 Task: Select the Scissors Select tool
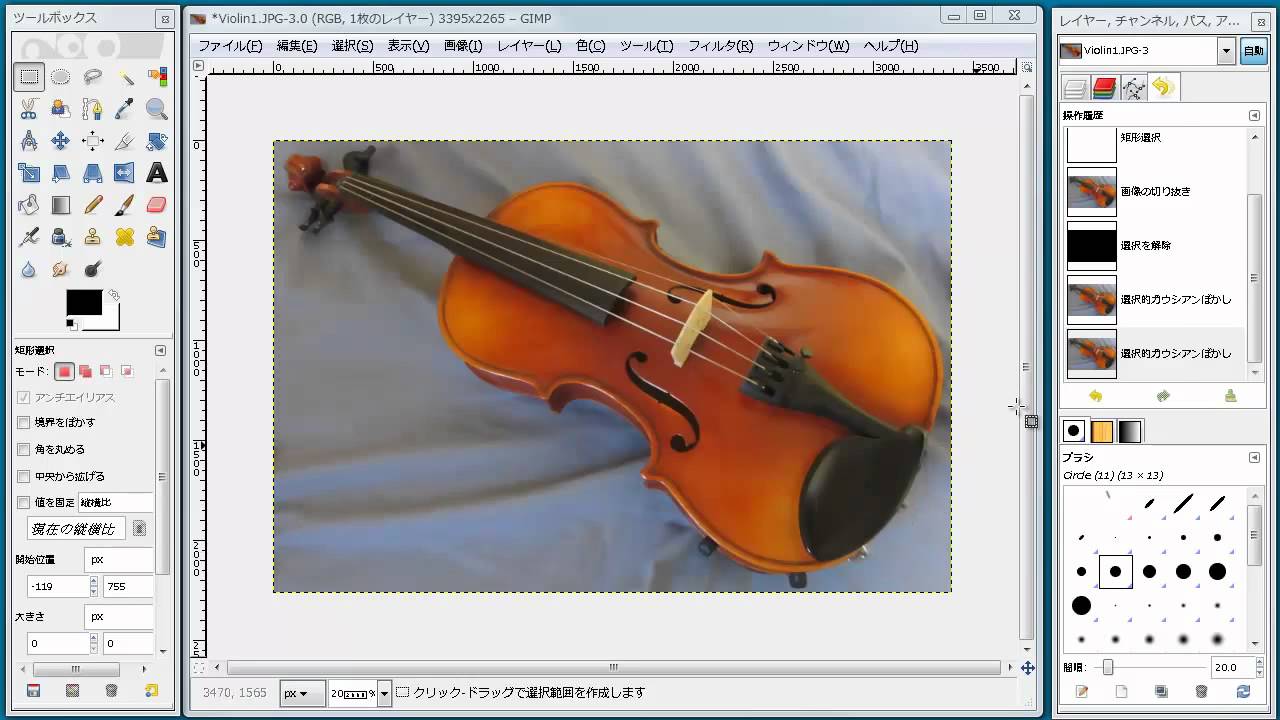[x=29, y=109]
